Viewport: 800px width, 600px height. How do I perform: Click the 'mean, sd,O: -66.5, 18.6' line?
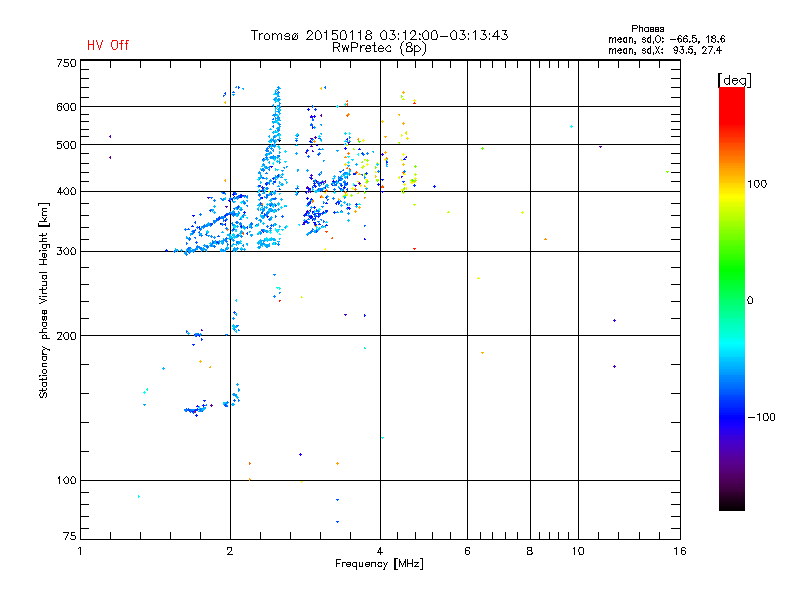tap(666, 39)
